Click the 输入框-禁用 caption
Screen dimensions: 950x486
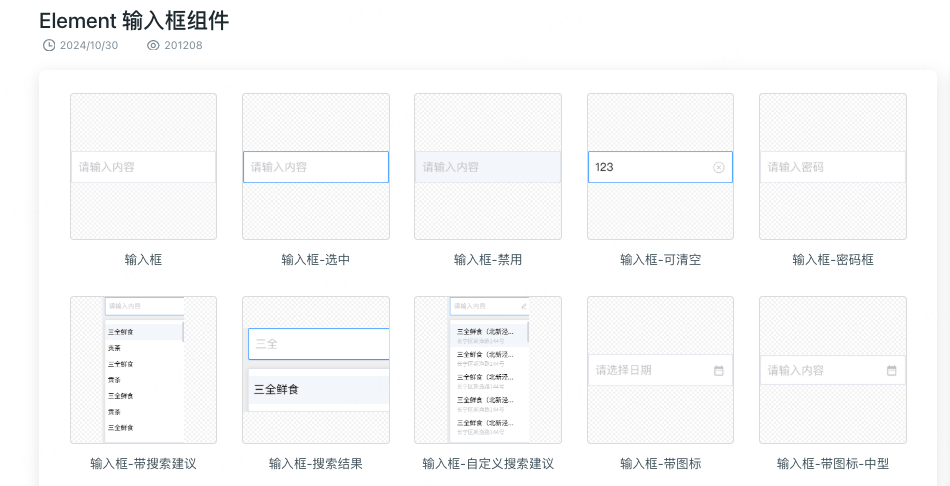pyautogui.click(x=488, y=260)
